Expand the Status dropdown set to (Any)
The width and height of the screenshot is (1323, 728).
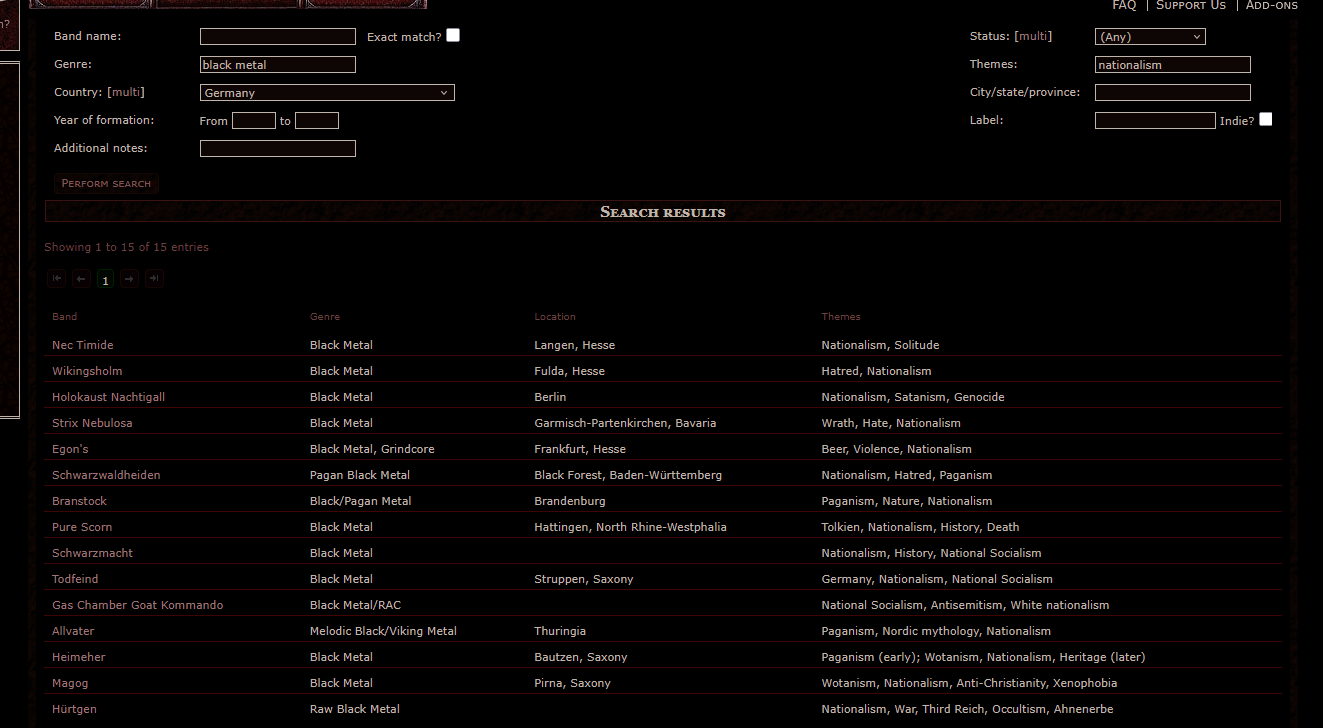(x=1150, y=37)
